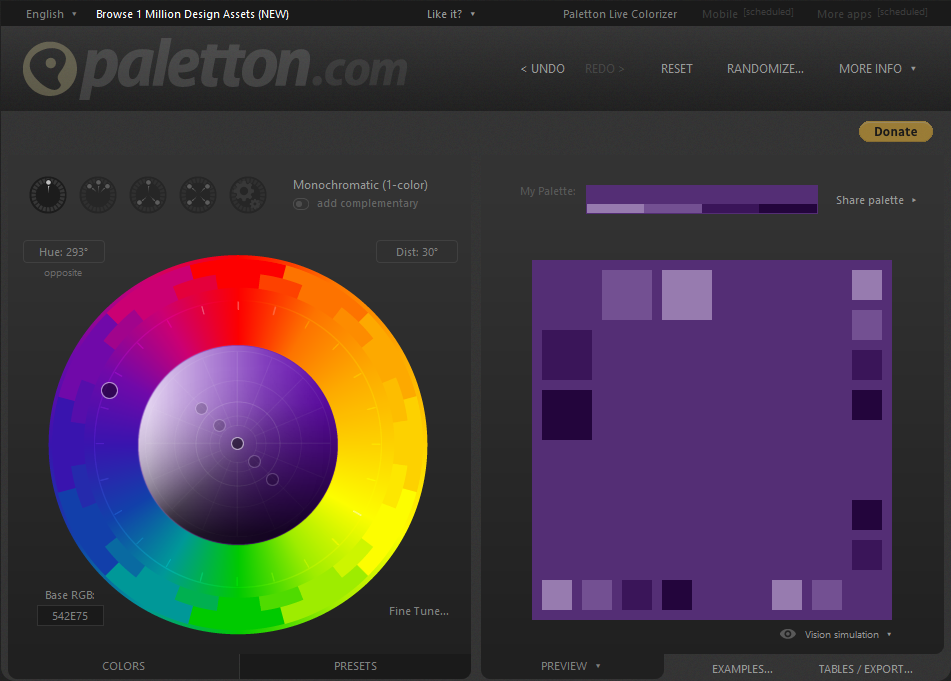Click UNDO in the header
This screenshot has height=681, width=951.
point(542,69)
